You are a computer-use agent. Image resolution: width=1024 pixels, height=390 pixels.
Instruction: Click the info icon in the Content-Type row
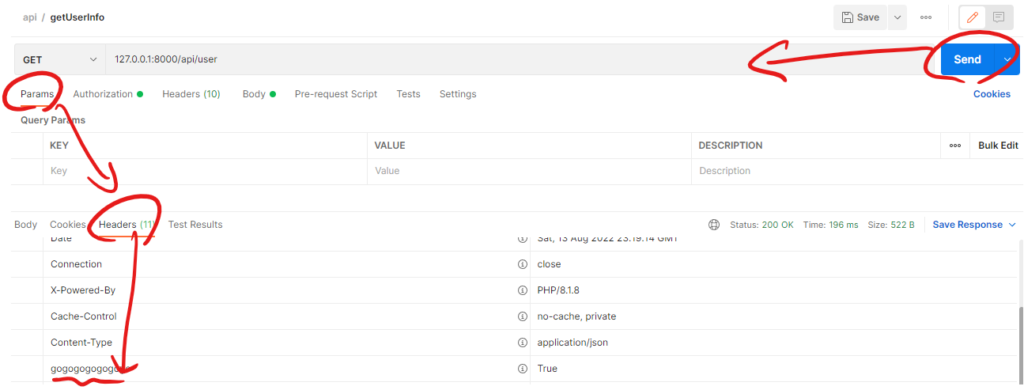[522, 343]
